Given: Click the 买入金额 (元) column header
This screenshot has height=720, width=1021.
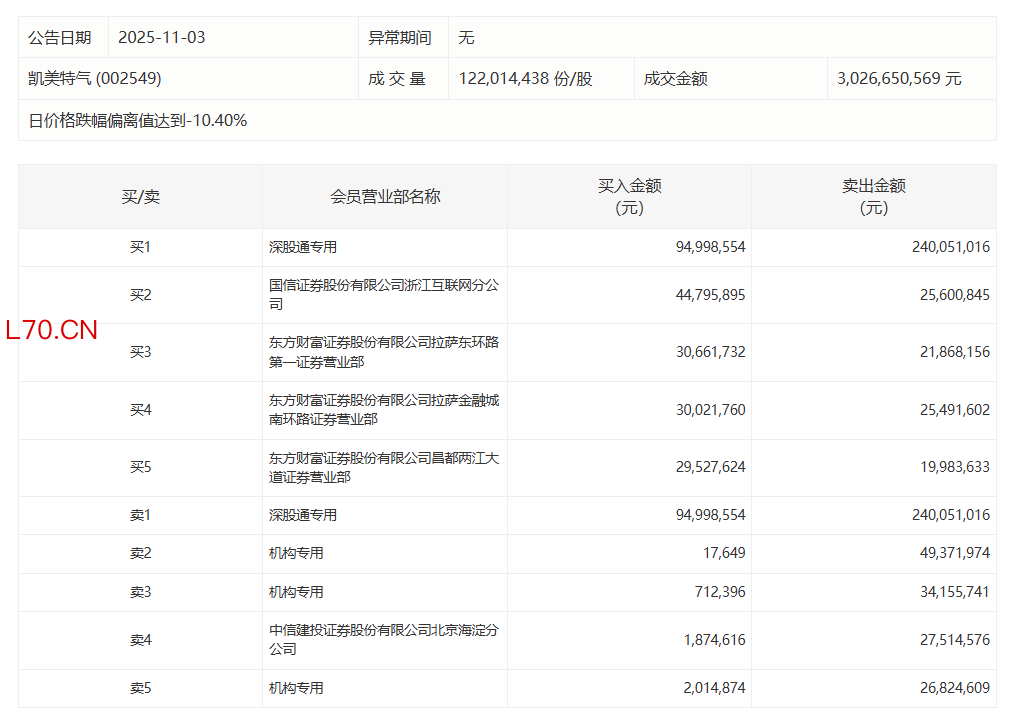Looking at the screenshot, I should [629, 197].
